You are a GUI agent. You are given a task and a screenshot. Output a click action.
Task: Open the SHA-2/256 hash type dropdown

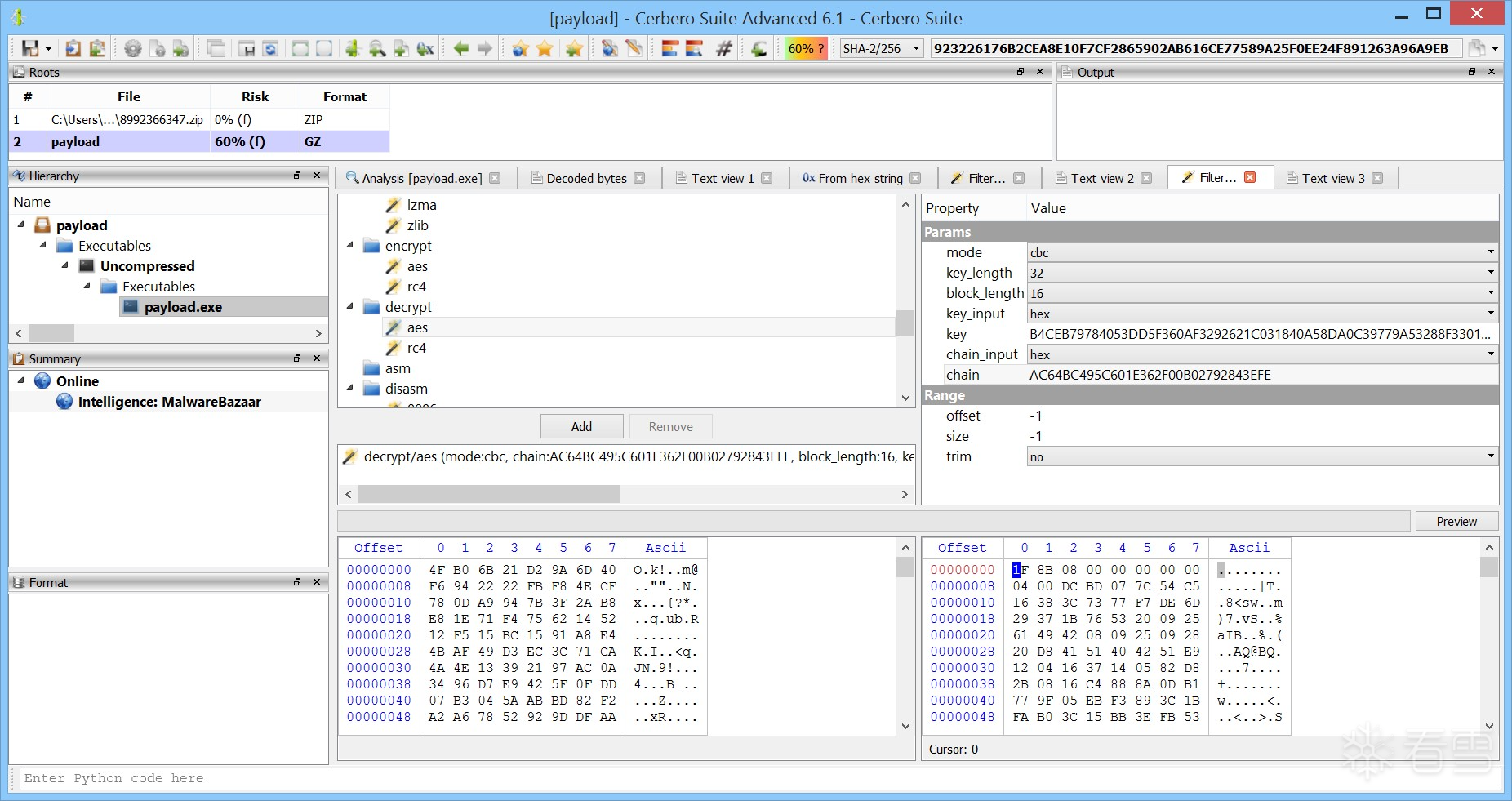(882, 48)
